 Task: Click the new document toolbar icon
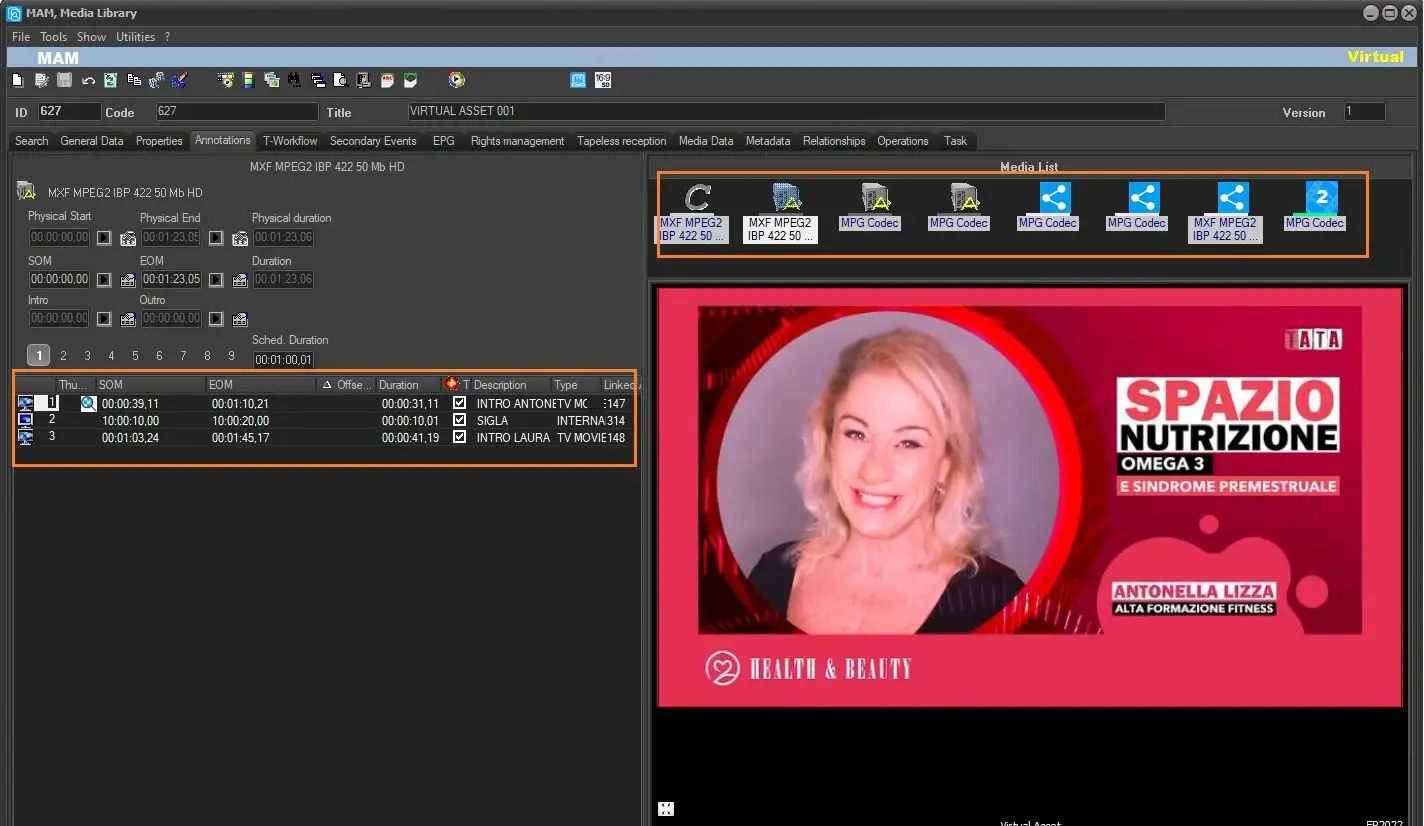tap(18, 81)
